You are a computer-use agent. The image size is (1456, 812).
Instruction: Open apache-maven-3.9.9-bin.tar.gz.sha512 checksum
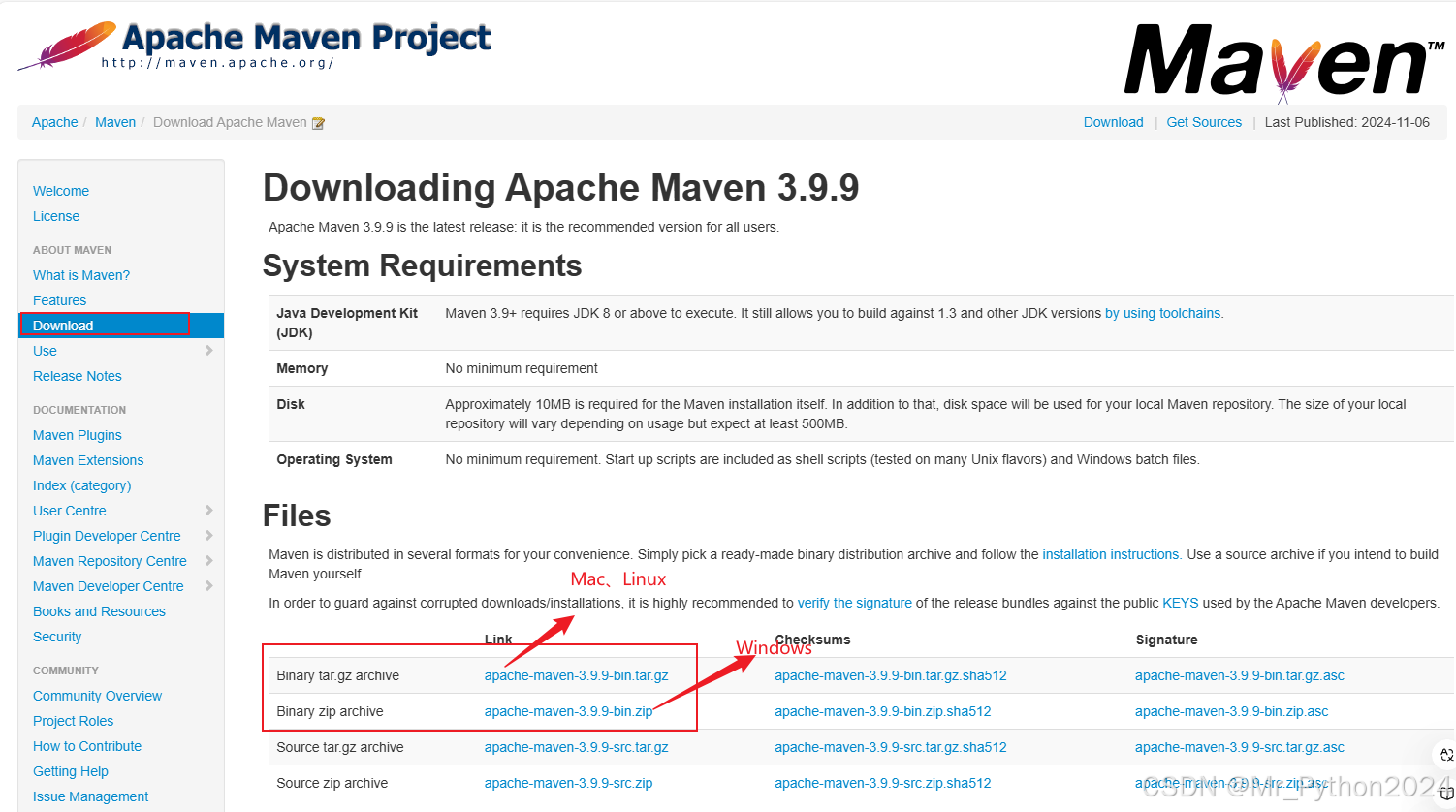tap(890, 675)
